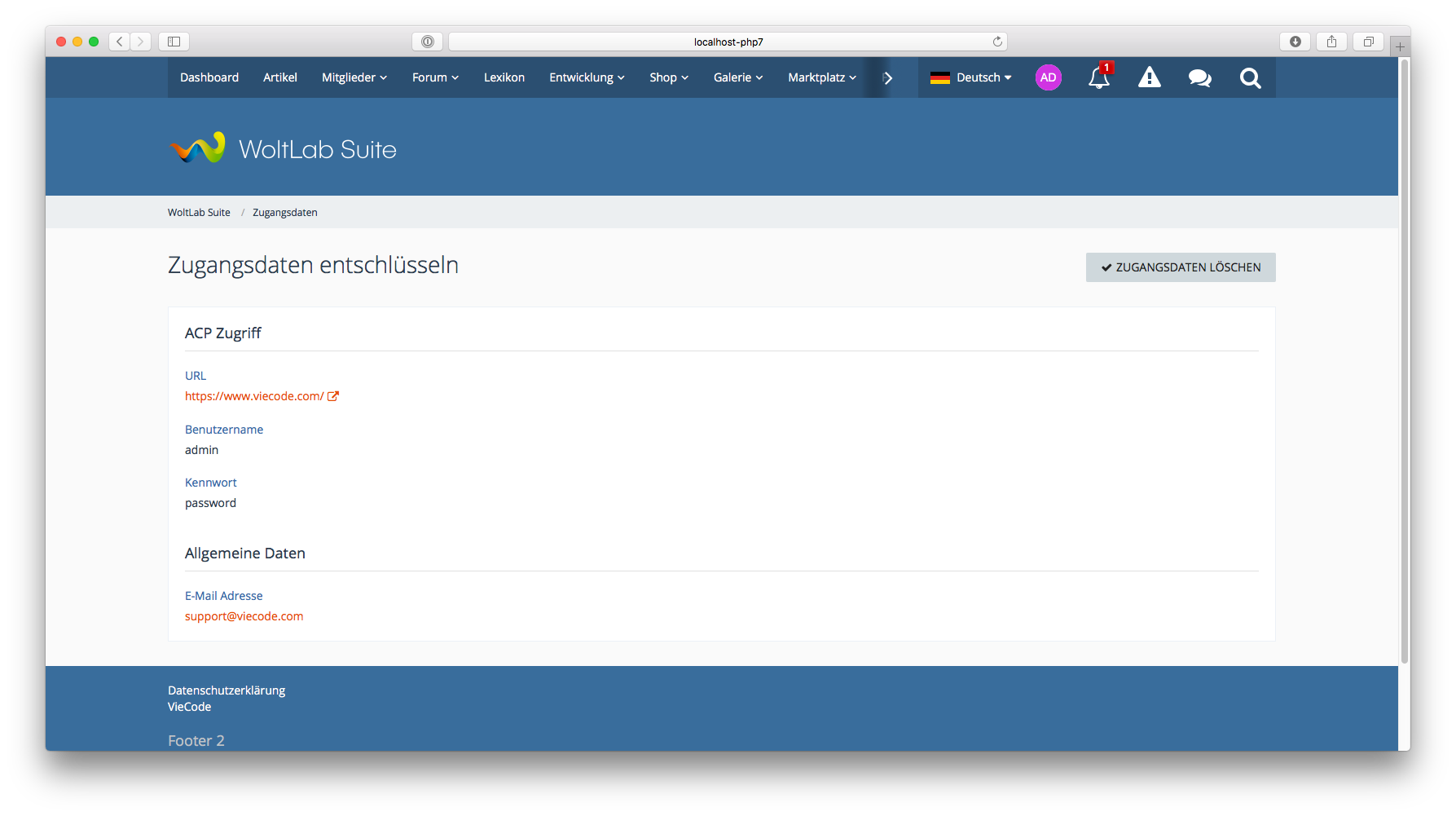The height and width of the screenshot is (816, 1456).
Task: Click the Safari reload page icon
Action: tap(997, 42)
